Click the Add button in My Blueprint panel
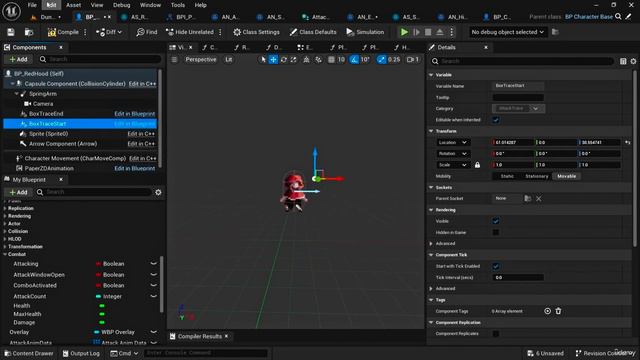Image resolution: width=640 pixels, height=360 pixels. (18, 192)
